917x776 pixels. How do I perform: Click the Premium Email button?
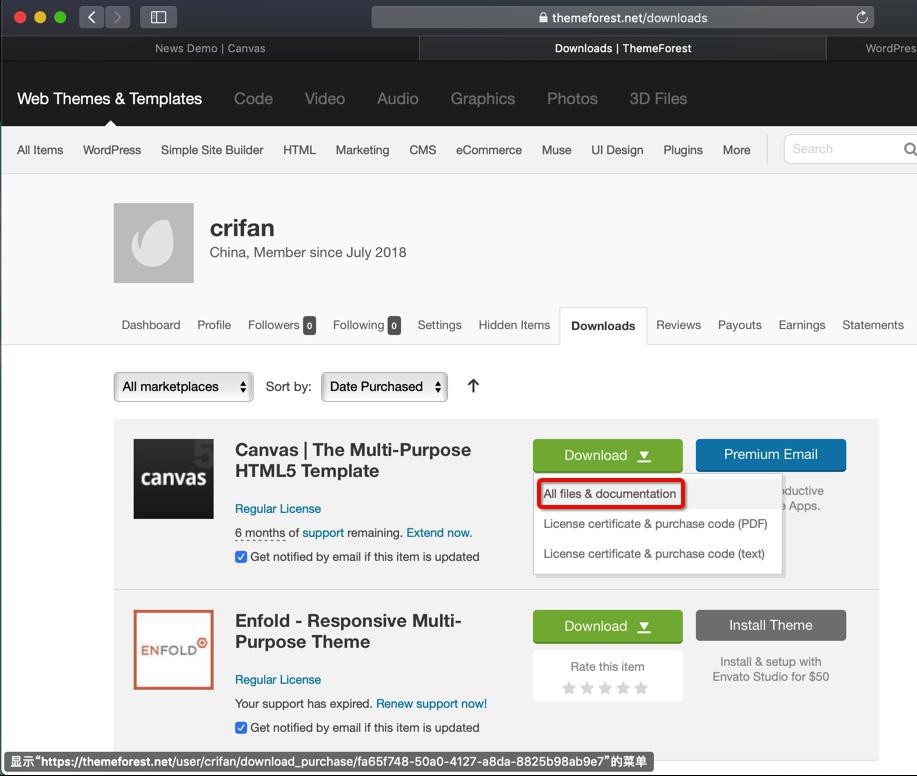[x=771, y=455]
